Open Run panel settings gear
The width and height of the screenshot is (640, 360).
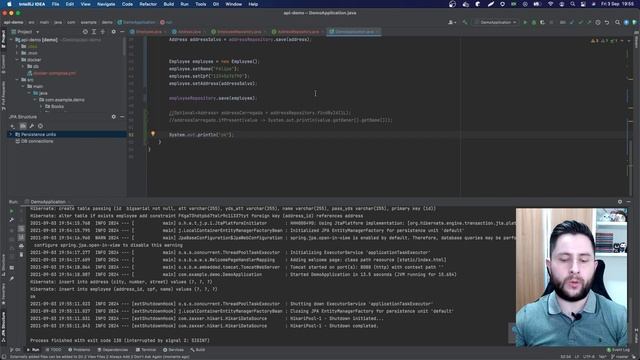pyautogui.click(x=620, y=202)
